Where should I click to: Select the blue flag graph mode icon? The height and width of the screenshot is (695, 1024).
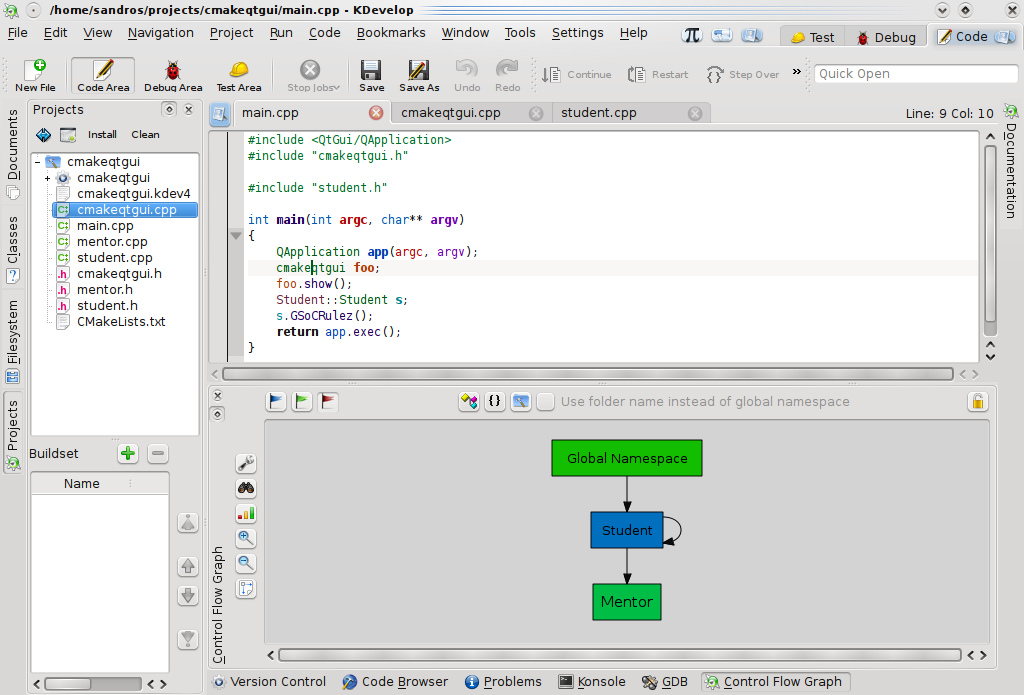pos(275,401)
